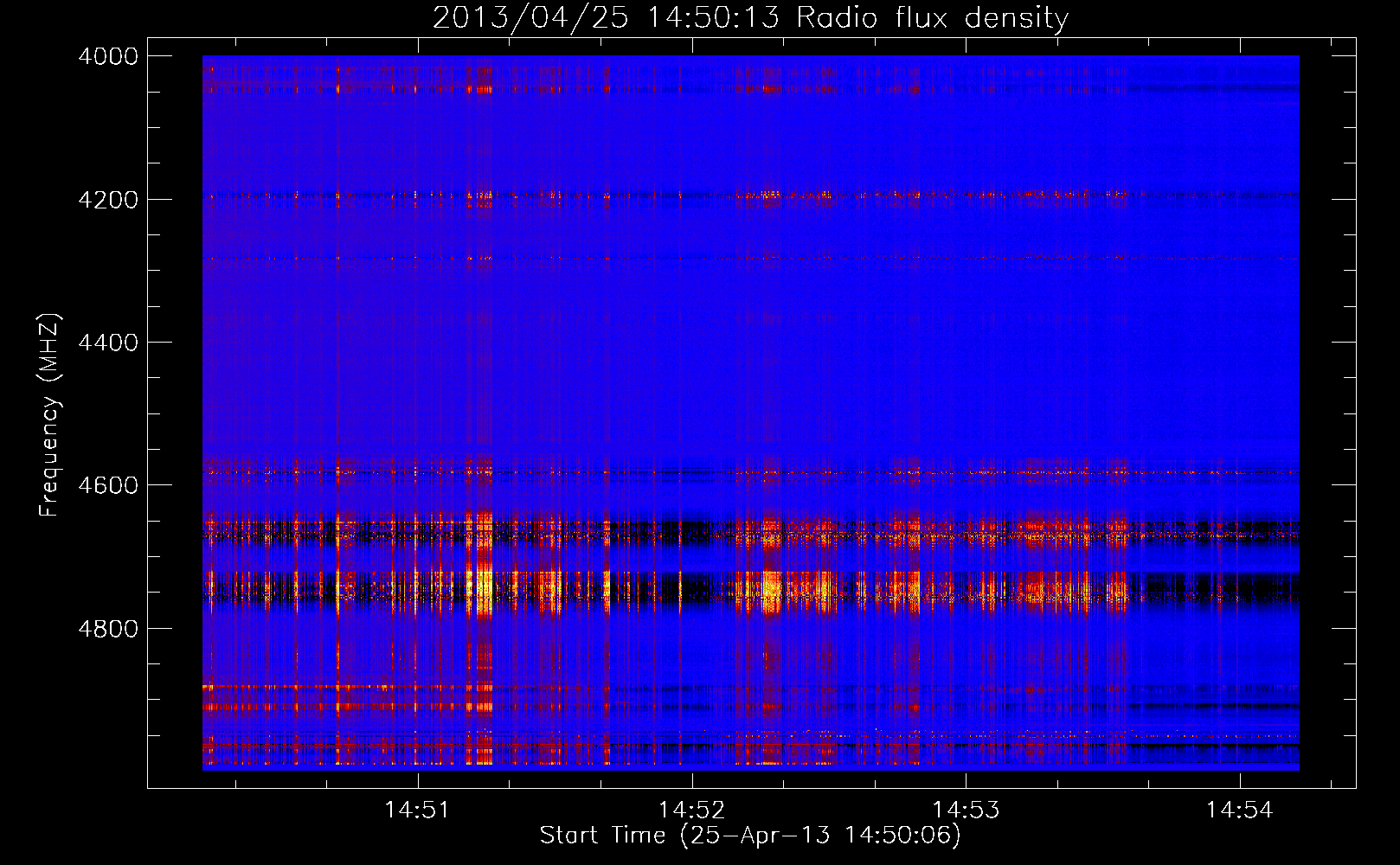Image resolution: width=1400 pixels, height=865 pixels.
Task: Click the 14:52 time tick label
Action: coord(691,810)
